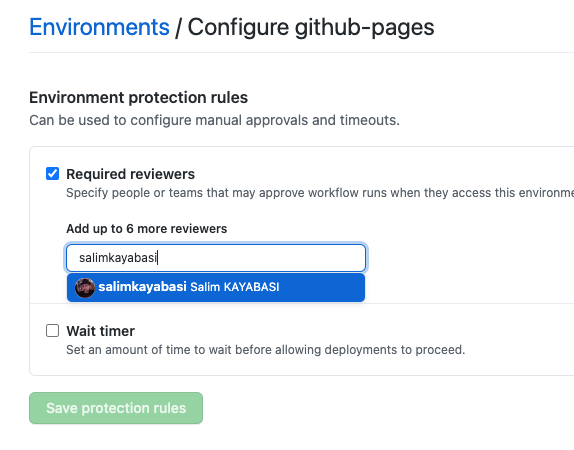Image resolution: width=574 pixels, height=450 pixels.
Task: Click the Add up to 6 more reviewers label
Action: (x=146, y=229)
